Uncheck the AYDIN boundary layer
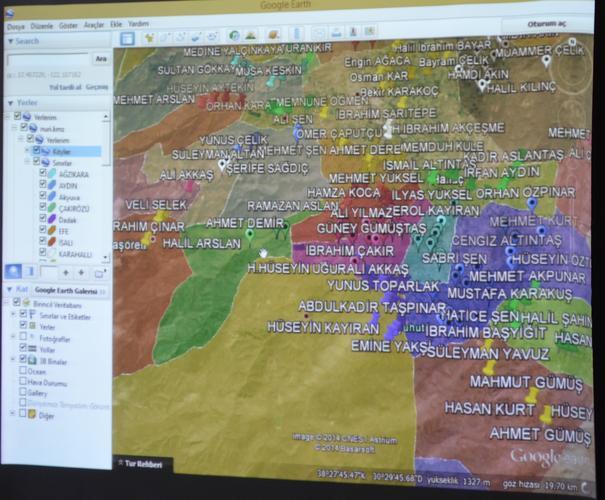 pos(43,184)
